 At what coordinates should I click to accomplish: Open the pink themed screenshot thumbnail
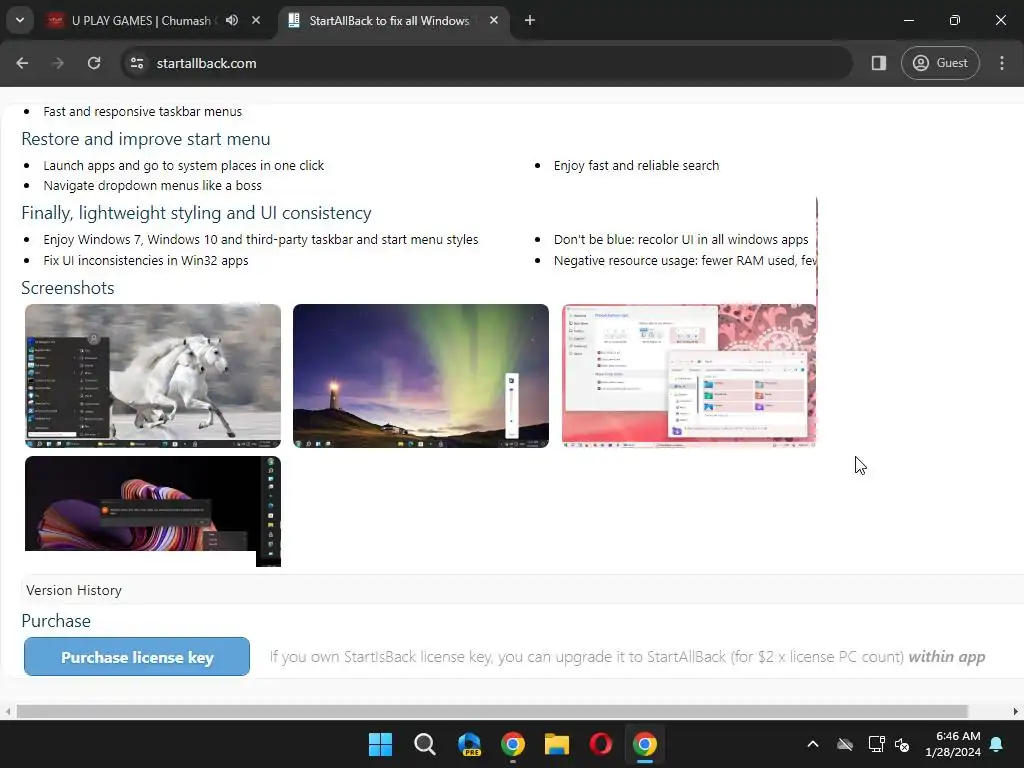click(688, 376)
